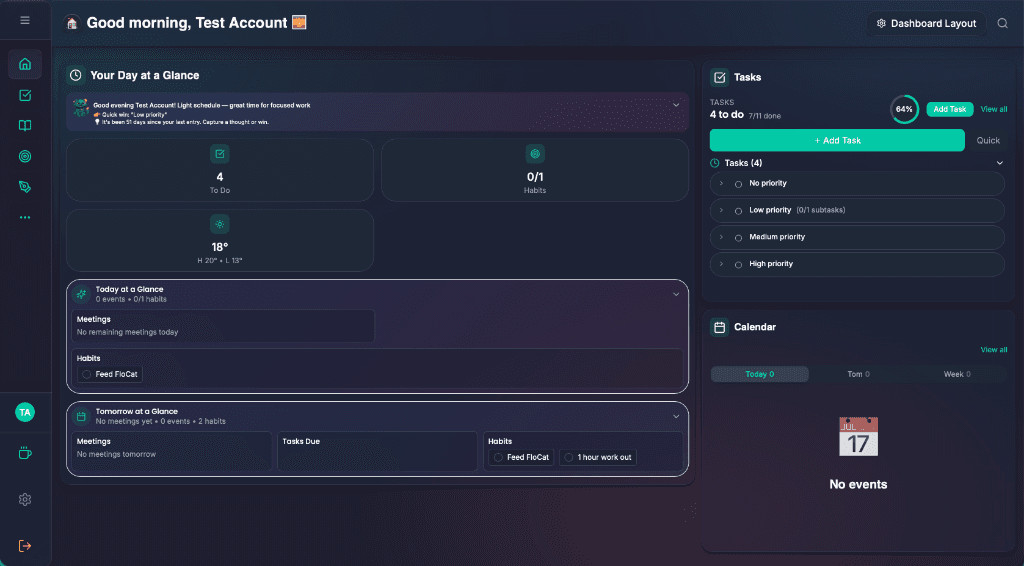Click the To Do card checkmark icon

click(219, 154)
